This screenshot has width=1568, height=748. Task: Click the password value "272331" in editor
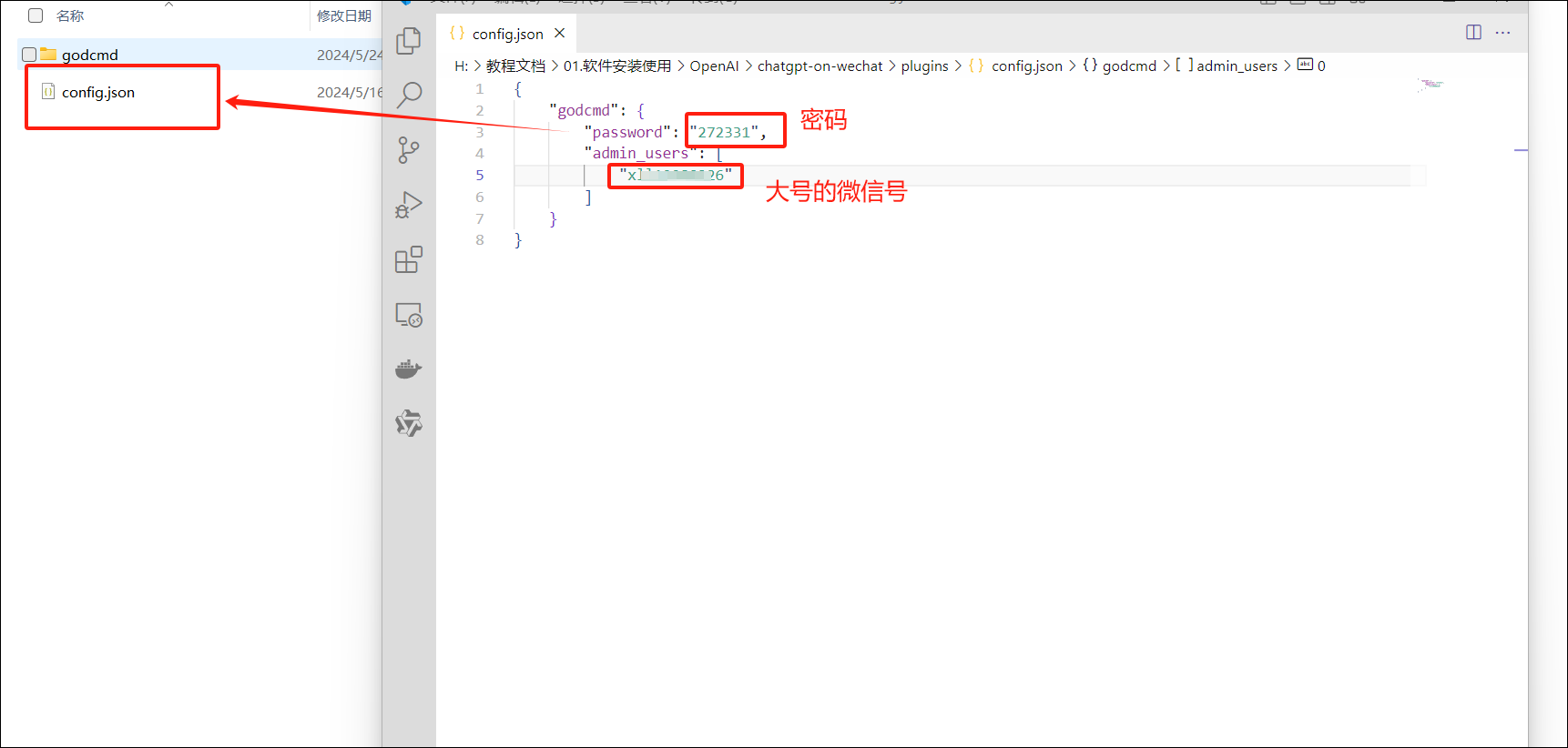point(724,132)
